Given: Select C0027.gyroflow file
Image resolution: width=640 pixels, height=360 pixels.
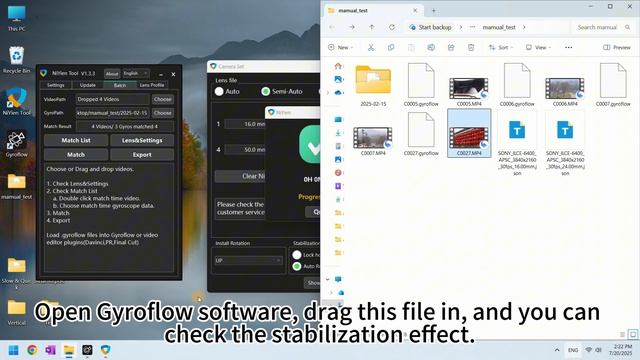Looking at the screenshot, I should (421, 133).
